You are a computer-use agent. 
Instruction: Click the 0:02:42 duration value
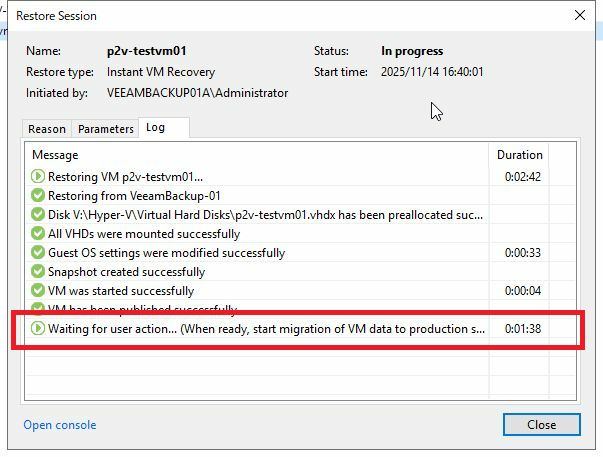(x=523, y=177)
